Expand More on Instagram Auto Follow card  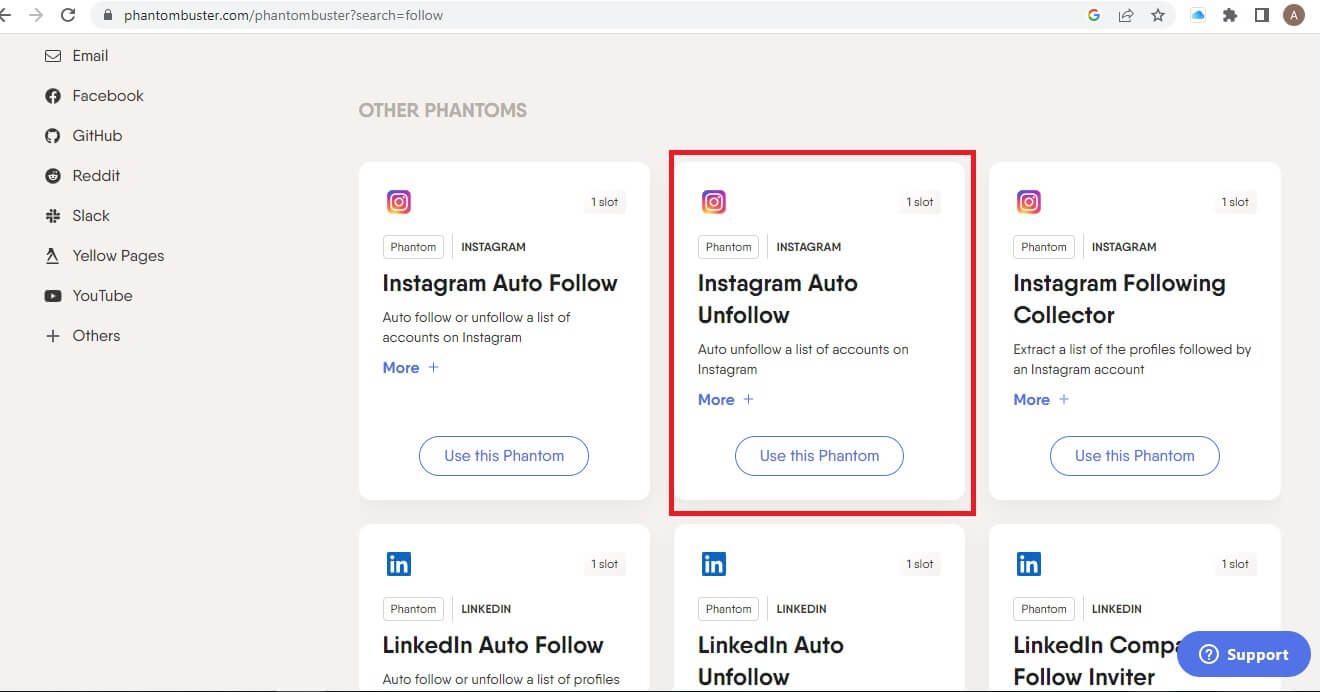410,368
